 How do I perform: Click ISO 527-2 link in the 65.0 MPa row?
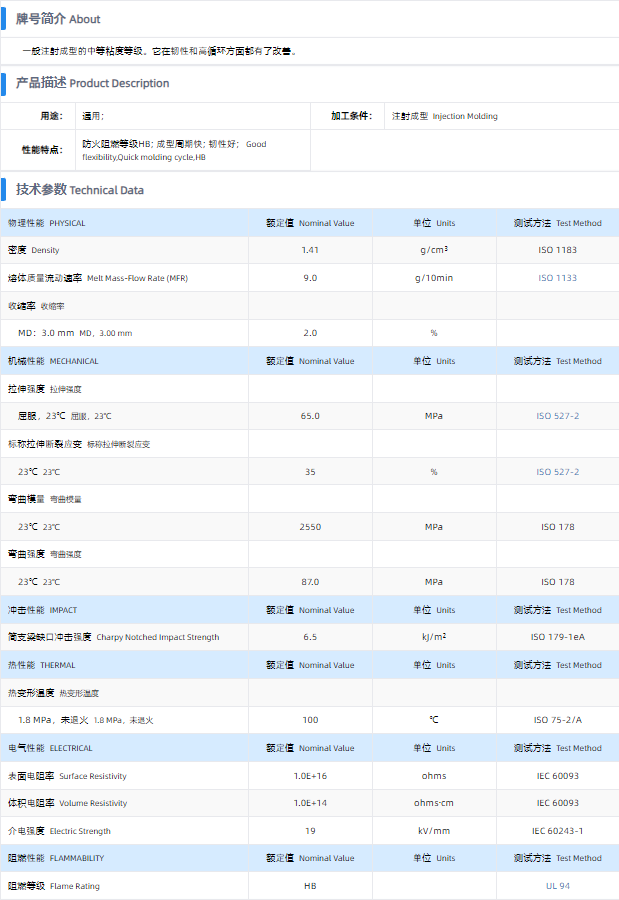[x=557, y=416]
